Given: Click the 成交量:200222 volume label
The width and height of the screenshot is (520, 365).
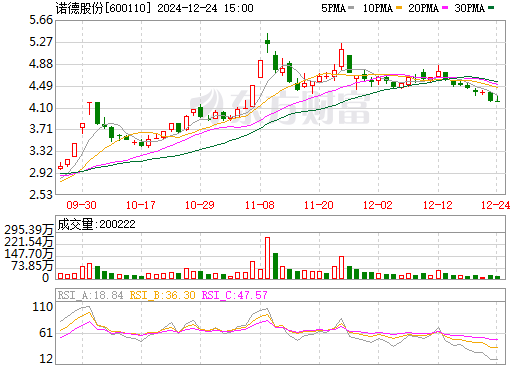Looking at the screenshot, I should [x=96, y=224].
